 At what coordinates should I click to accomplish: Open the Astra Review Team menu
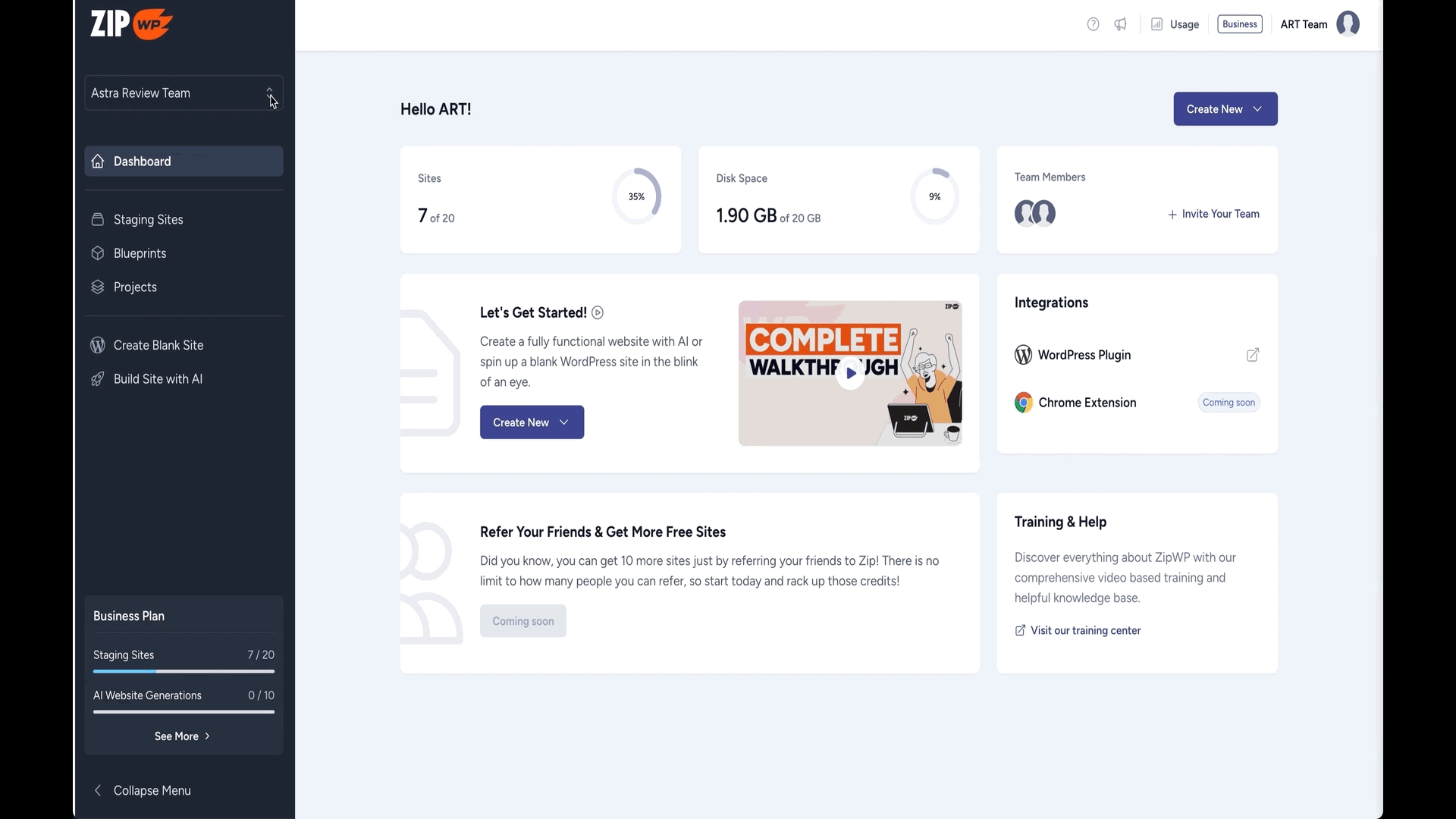pyautogui.click(x=183, y=92)
